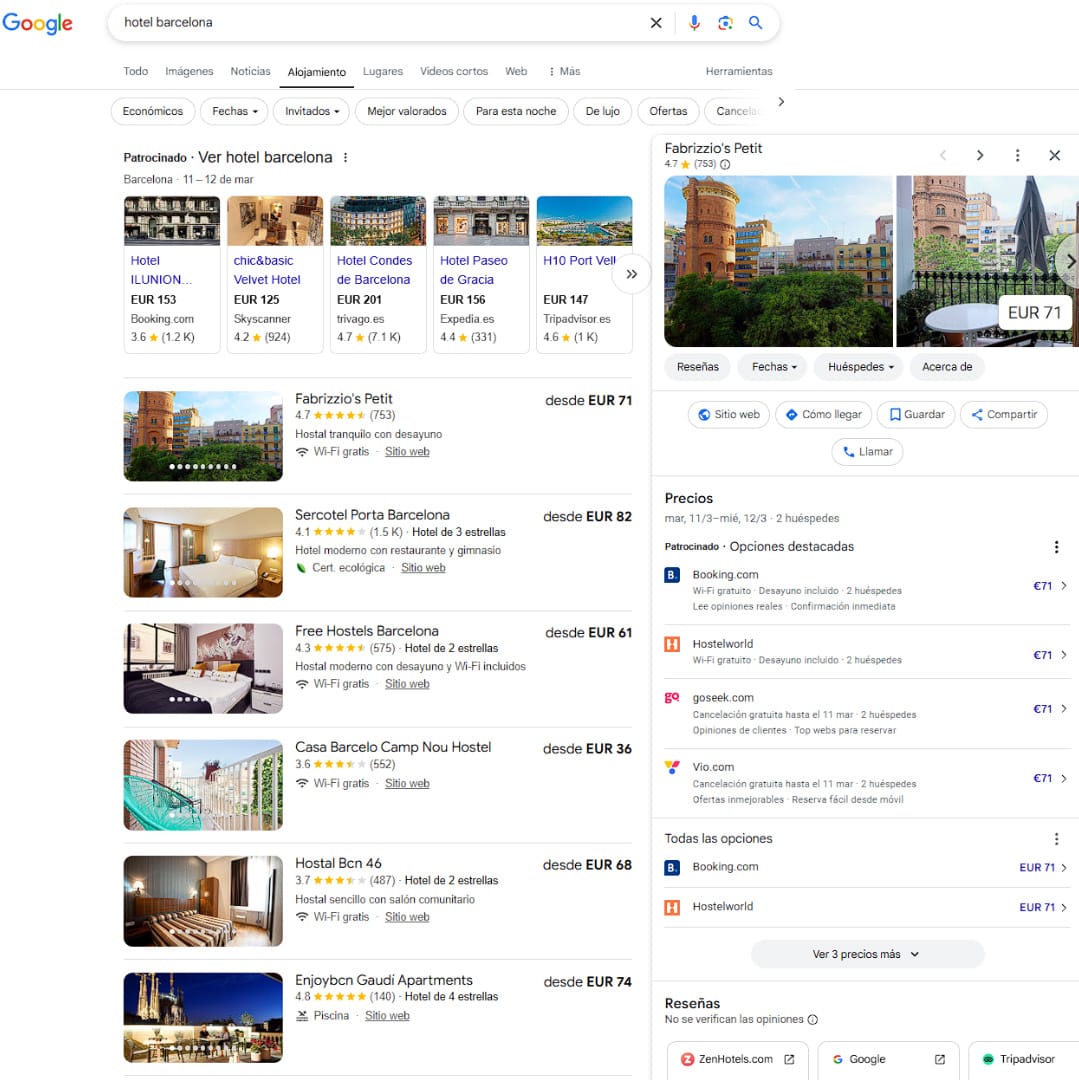Open more options in Fabrizzio's Petit panel
The height and width of the screenshot is (1080, 1079).
(1017, 156)
